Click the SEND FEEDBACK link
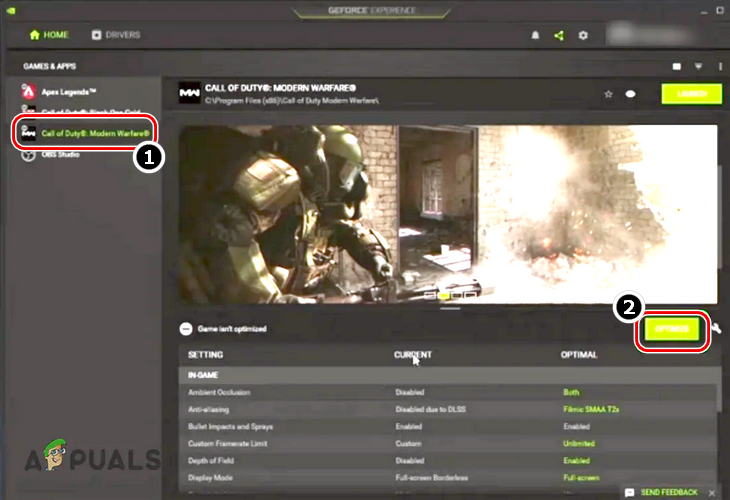This screenshot has height=500, width=730. tap(669, 493)
